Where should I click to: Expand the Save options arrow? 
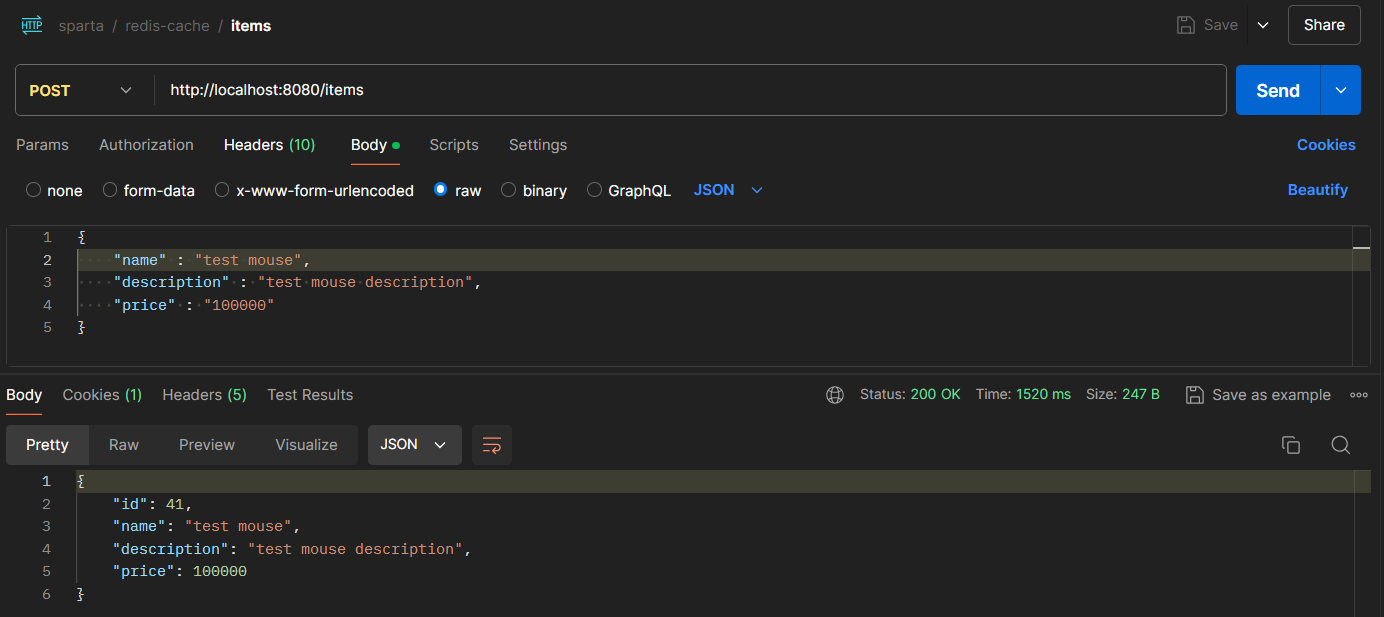point(1263,25)
